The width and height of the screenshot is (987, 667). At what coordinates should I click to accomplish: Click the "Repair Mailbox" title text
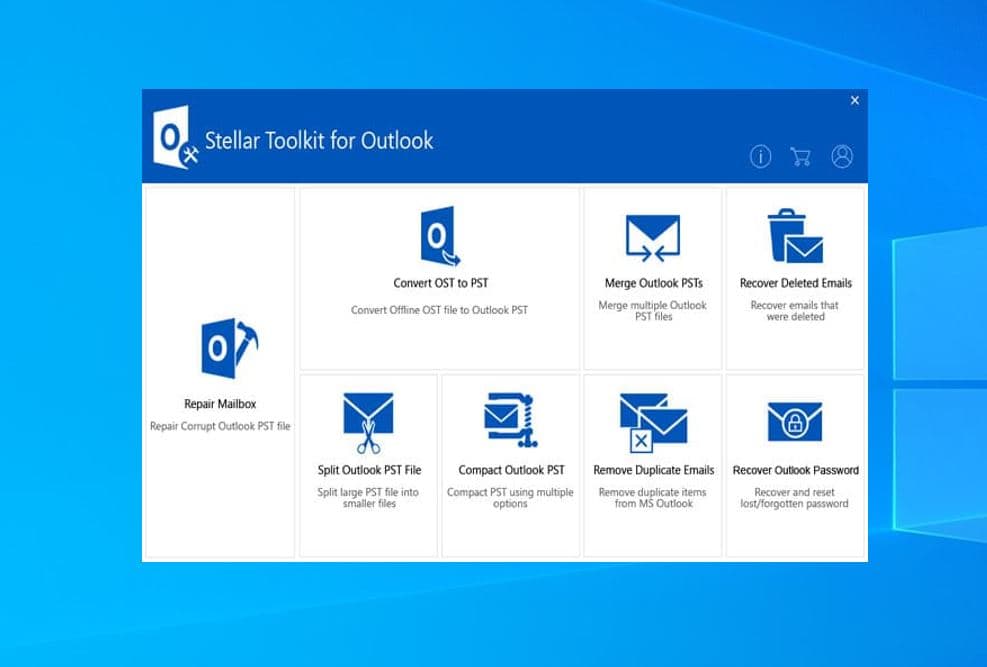click(x=220, y=404)
